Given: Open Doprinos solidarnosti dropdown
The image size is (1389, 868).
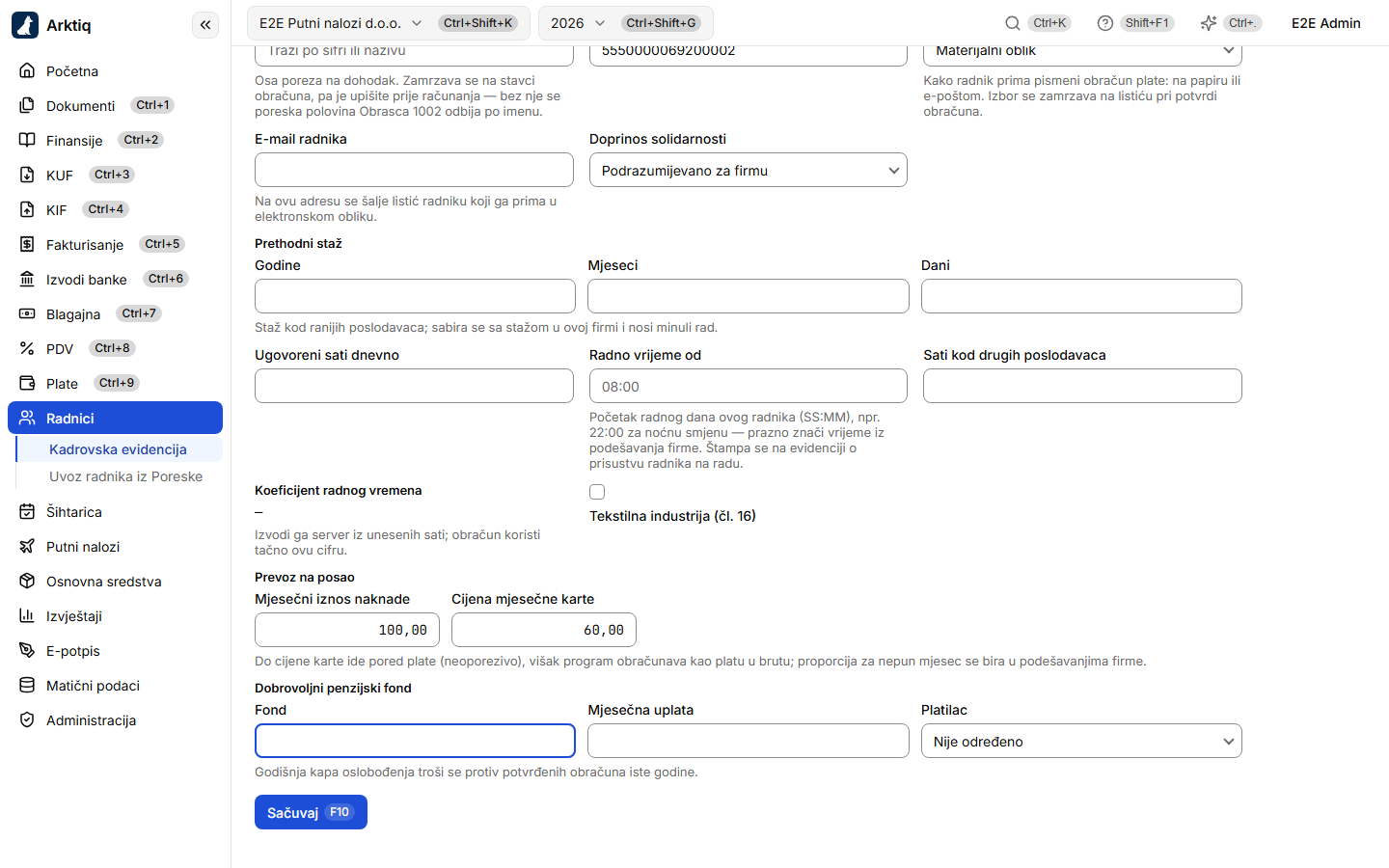Looking at the screenshot, I should 749,171.
